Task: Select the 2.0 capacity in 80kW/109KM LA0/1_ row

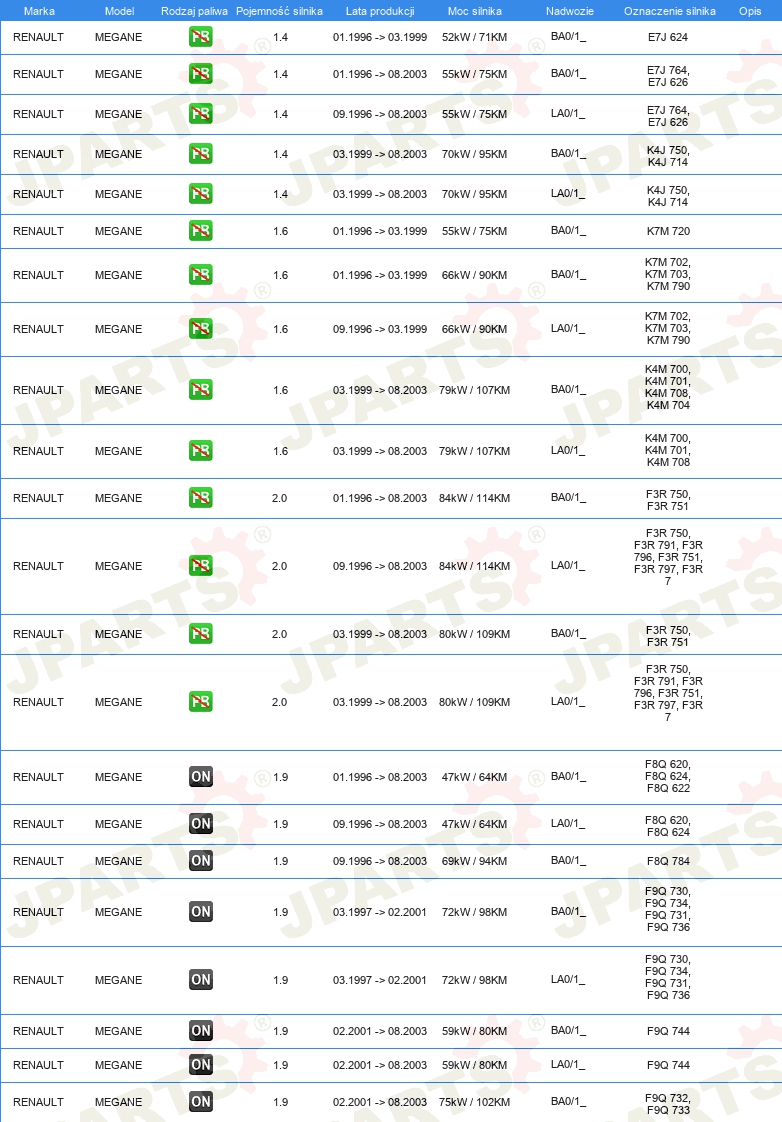Action: pyautogui.click(x=280, y=702)
